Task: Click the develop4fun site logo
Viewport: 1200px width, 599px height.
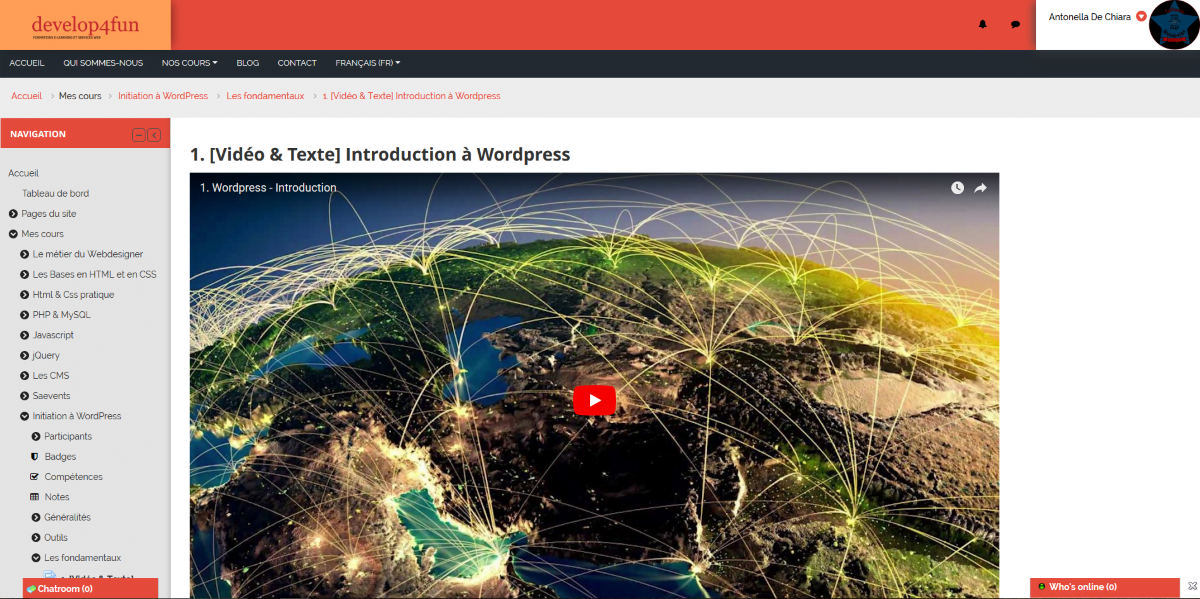Action: [85, 25]
